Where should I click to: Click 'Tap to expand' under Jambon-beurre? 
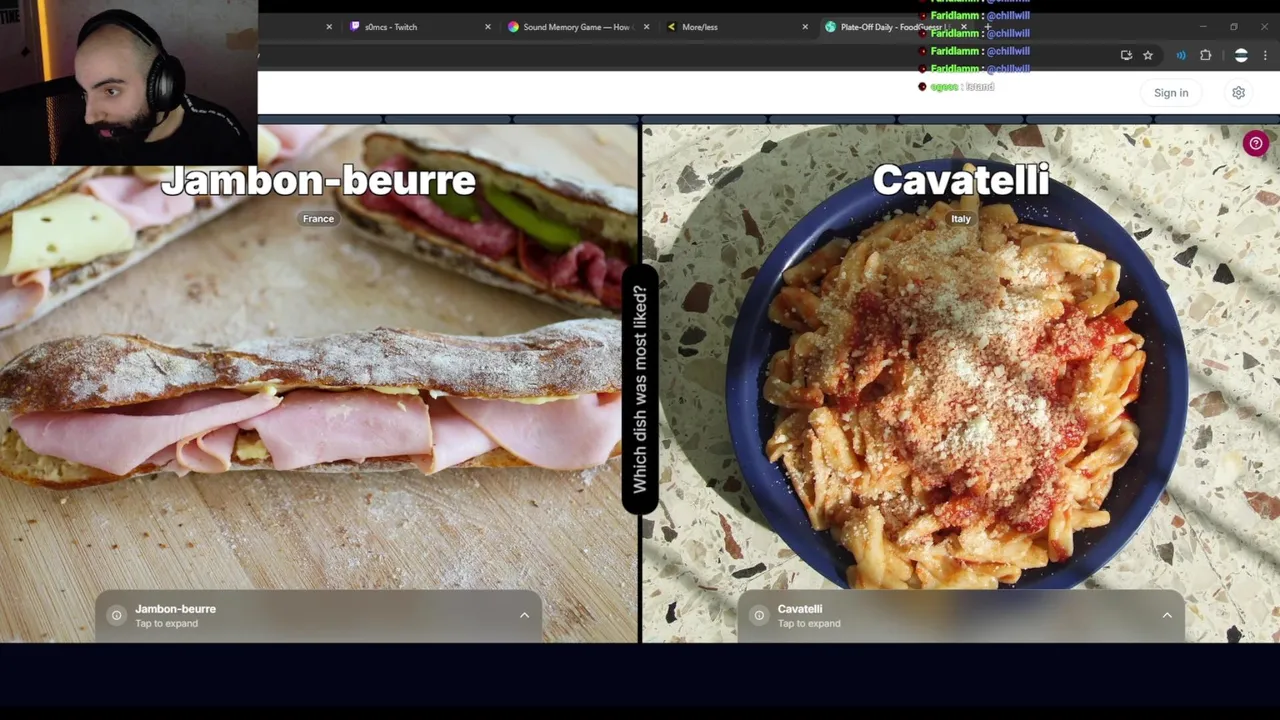[167, 624]
